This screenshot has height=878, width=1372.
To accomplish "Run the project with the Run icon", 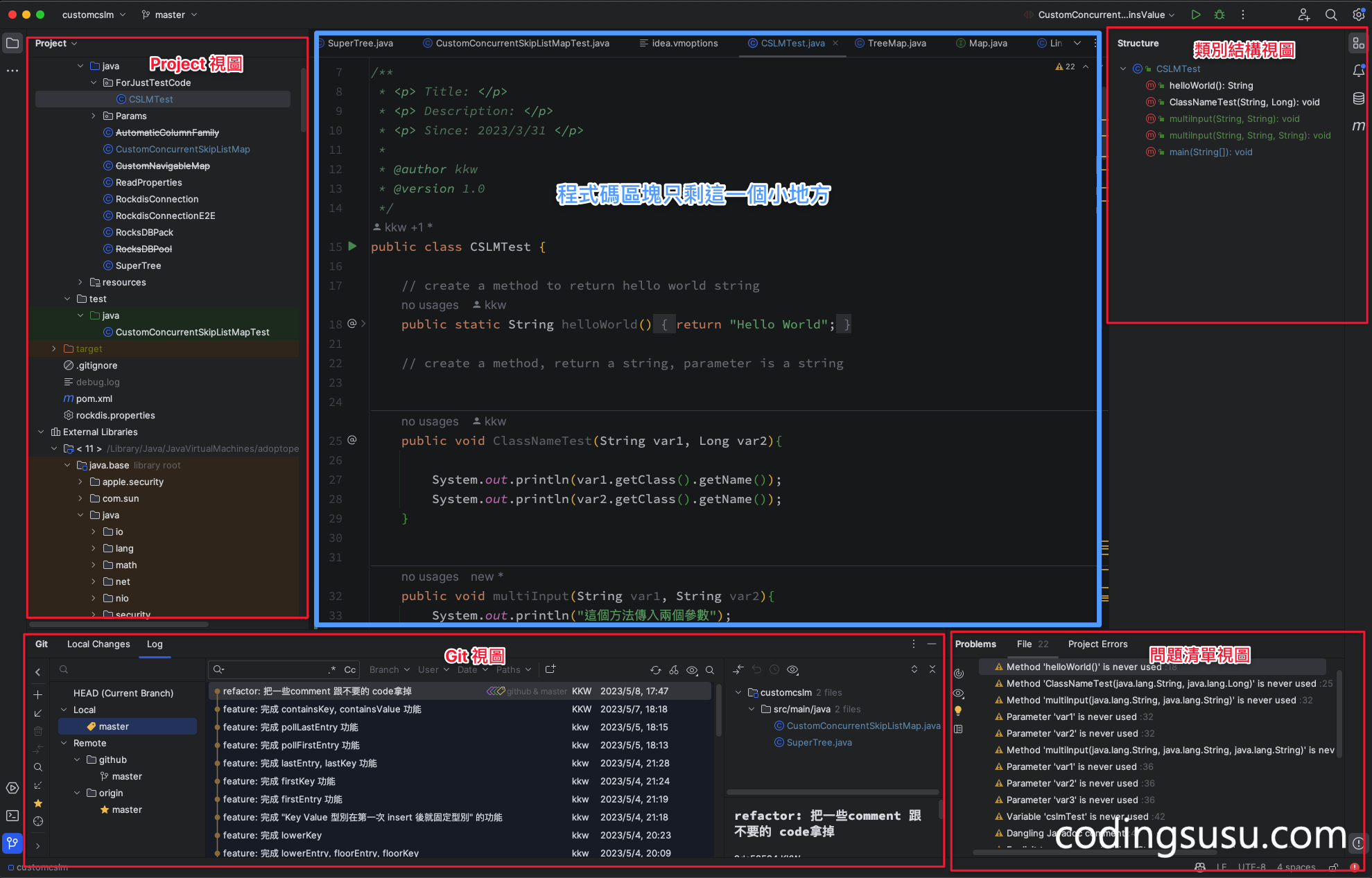I will point(1196,14).
